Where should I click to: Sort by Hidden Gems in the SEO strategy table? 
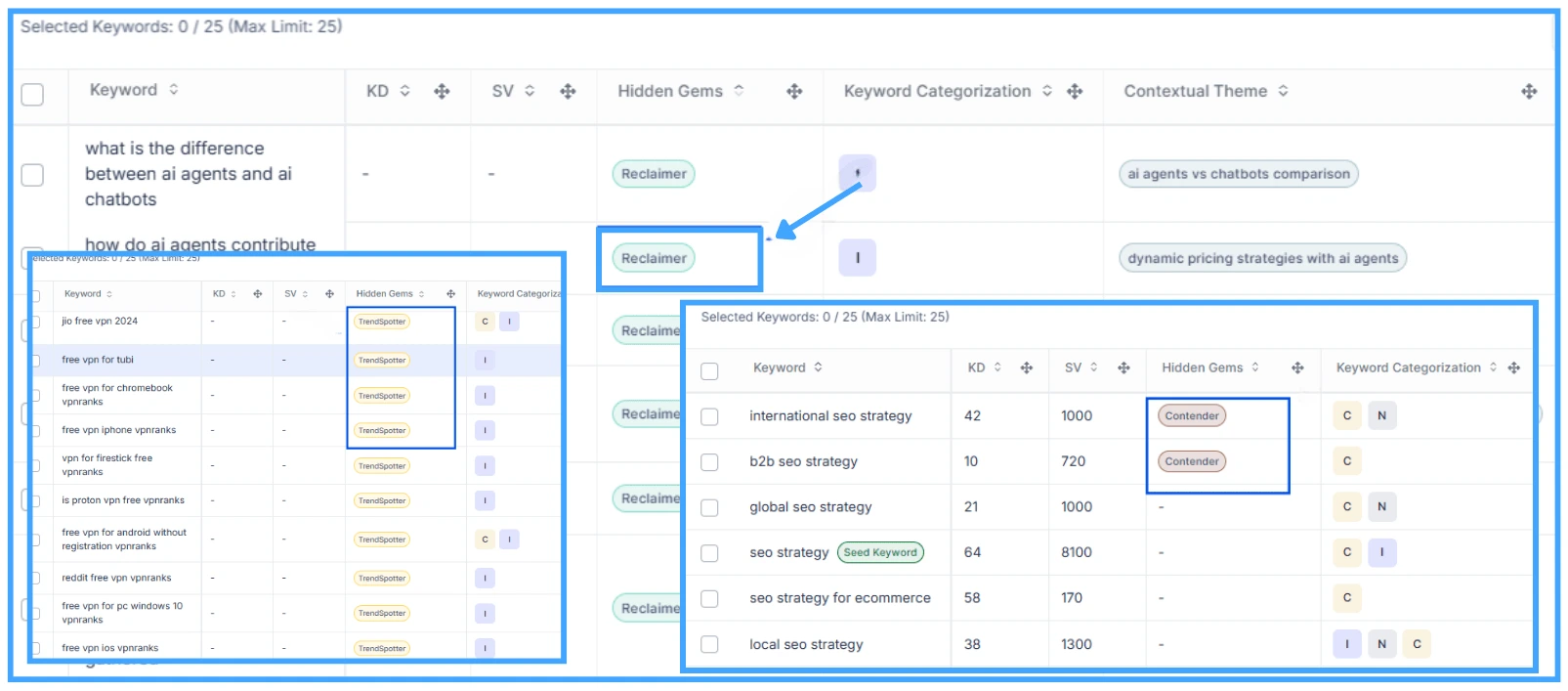pyautogui.click(x=1255, y=367)
